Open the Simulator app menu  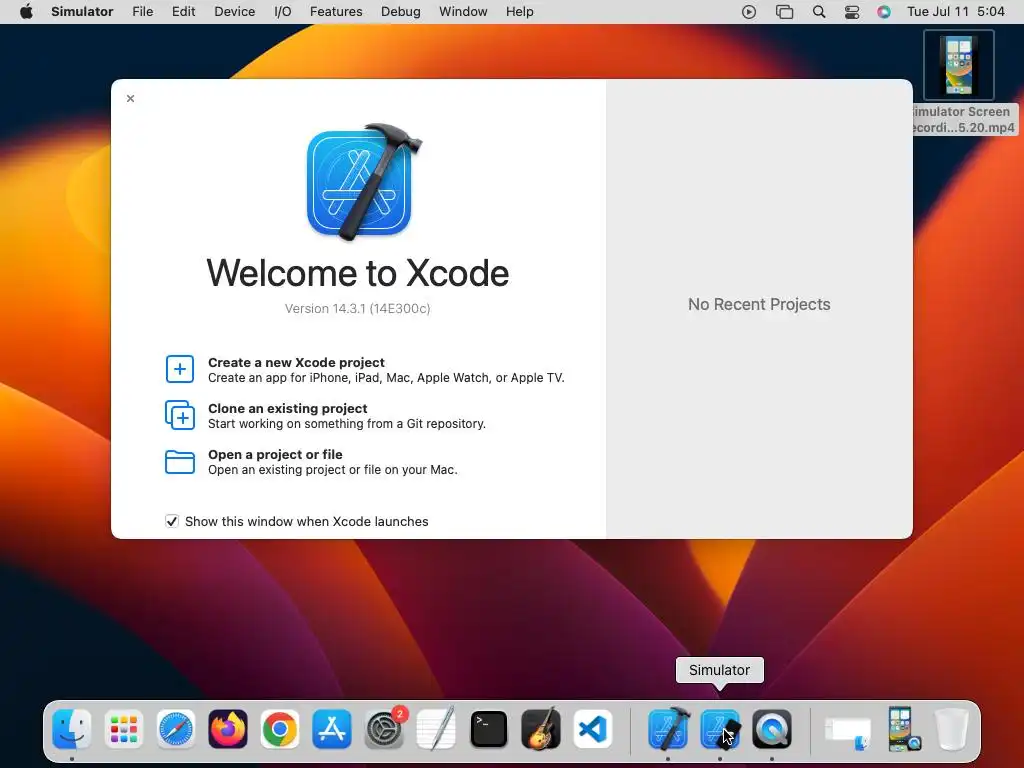pyautogui.click(x=82, y=12)
